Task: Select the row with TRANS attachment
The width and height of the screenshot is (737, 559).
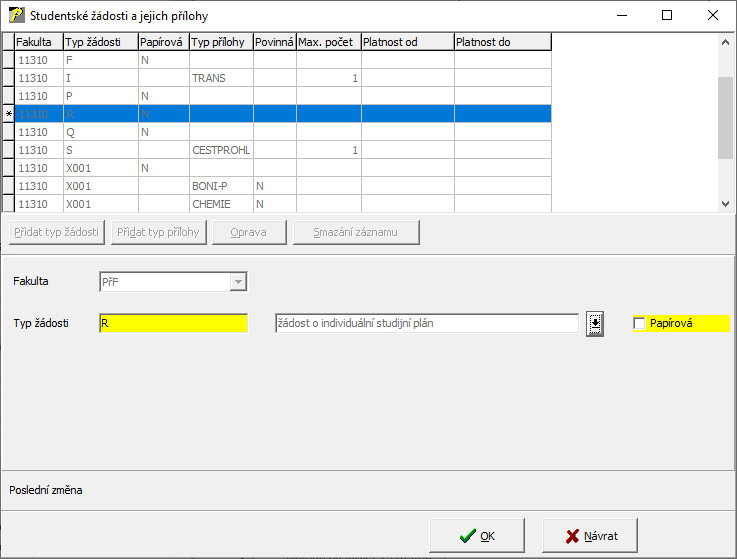Action: click(220, 78)
